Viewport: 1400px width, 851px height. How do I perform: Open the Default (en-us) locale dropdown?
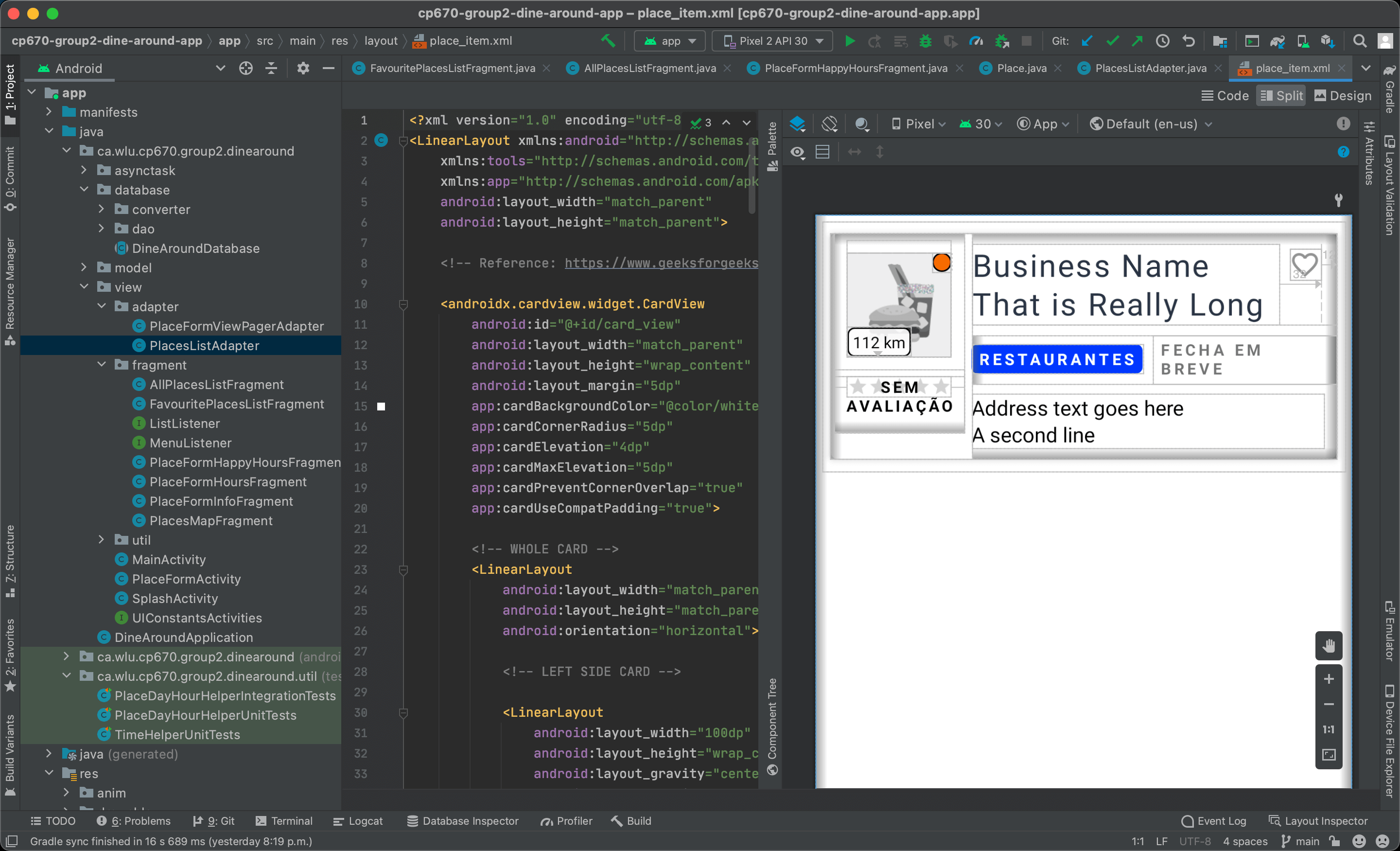[1150, 124]
